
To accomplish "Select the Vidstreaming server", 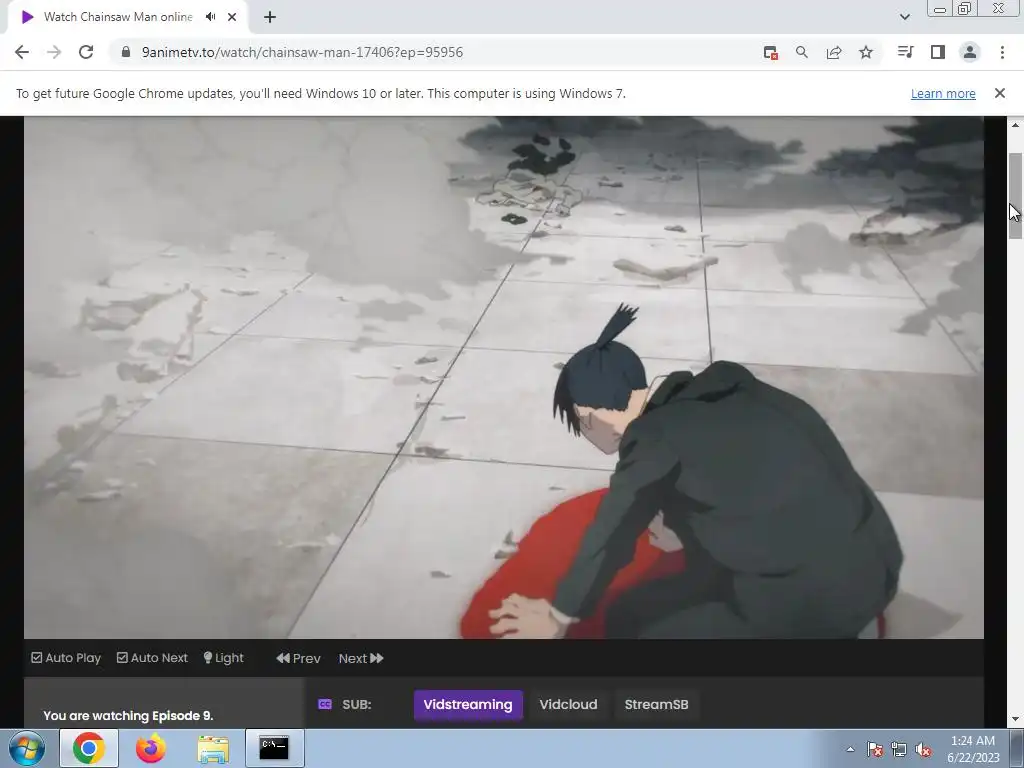I will coord(468,705).
